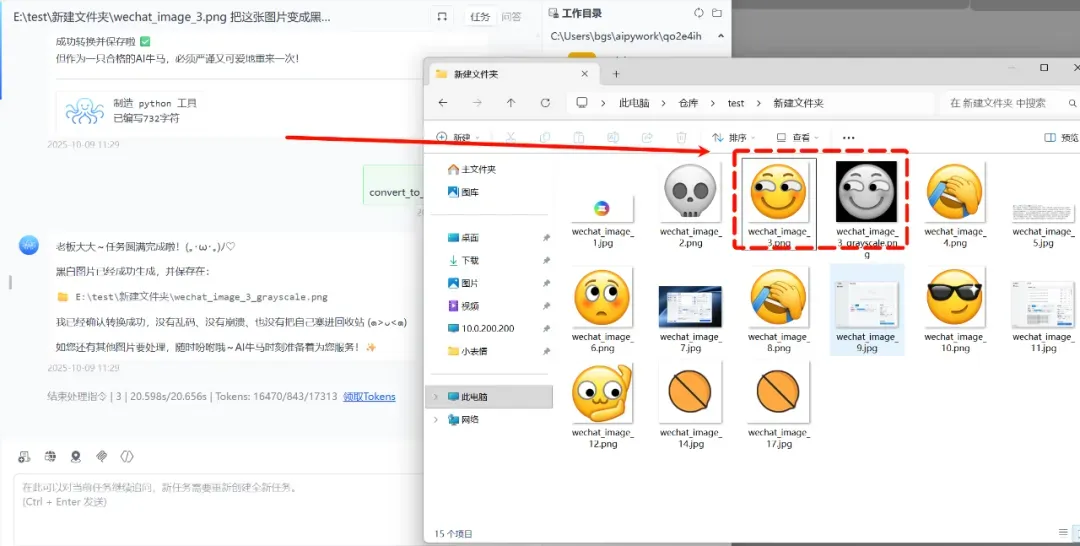This screenshot has width=1080, height=546.
Task: Unpin 桌面 using its pin icon
Action: (546, 238)
